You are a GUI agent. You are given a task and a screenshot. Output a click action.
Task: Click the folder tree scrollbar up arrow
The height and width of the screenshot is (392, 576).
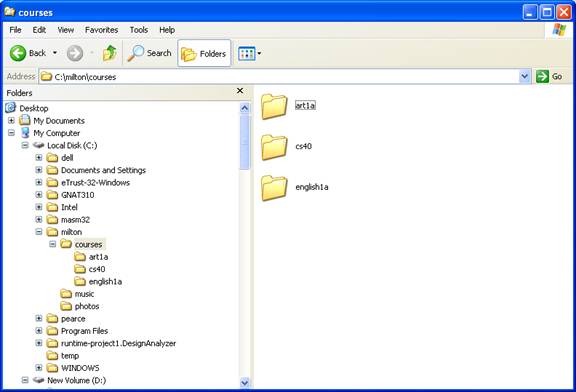pyautogui.click(x=245, y=108)
